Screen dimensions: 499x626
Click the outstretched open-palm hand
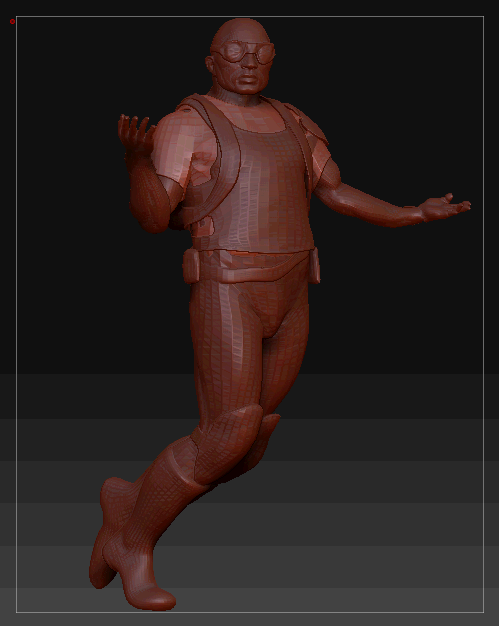445,208
